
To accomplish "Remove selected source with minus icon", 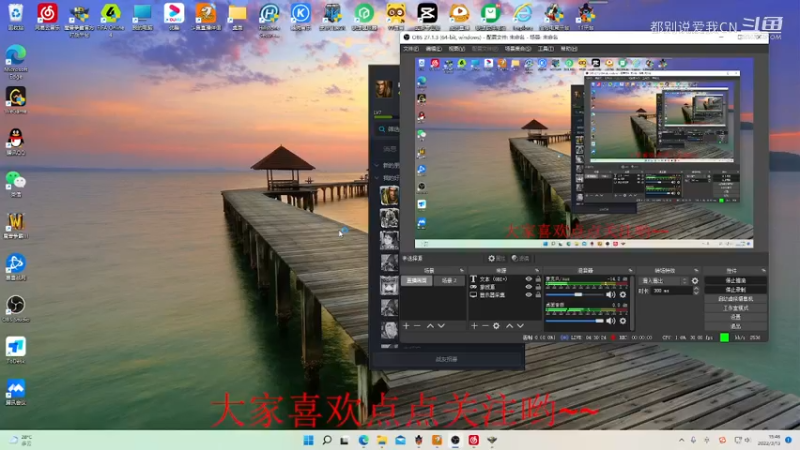I will (485, 326).
